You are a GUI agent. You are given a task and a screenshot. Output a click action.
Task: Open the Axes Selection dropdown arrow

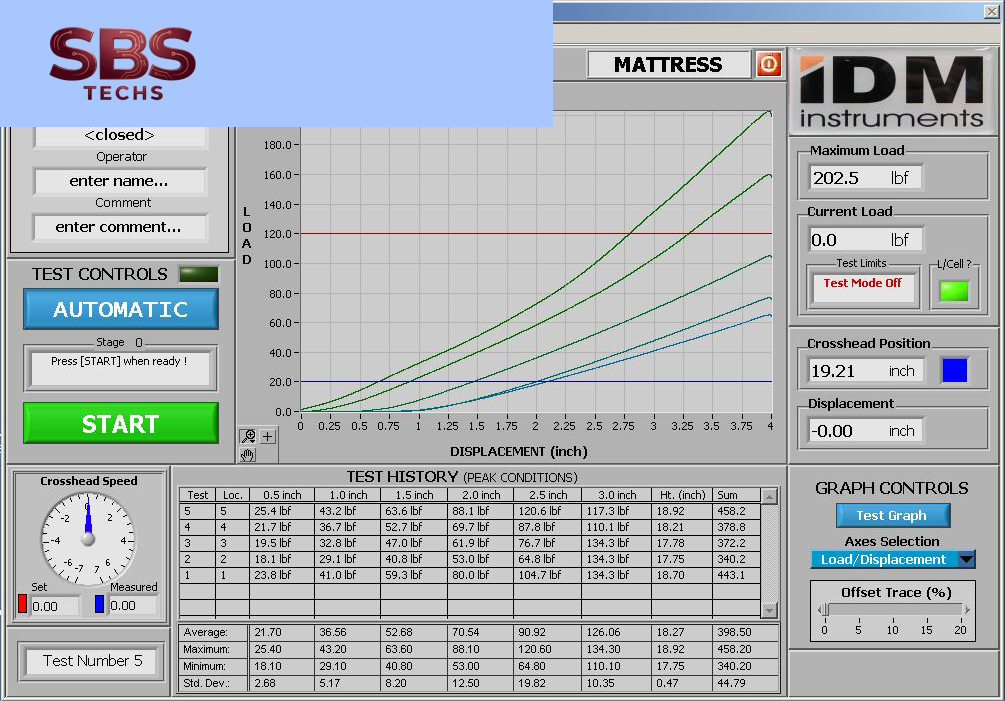click(x=966, y=559)
